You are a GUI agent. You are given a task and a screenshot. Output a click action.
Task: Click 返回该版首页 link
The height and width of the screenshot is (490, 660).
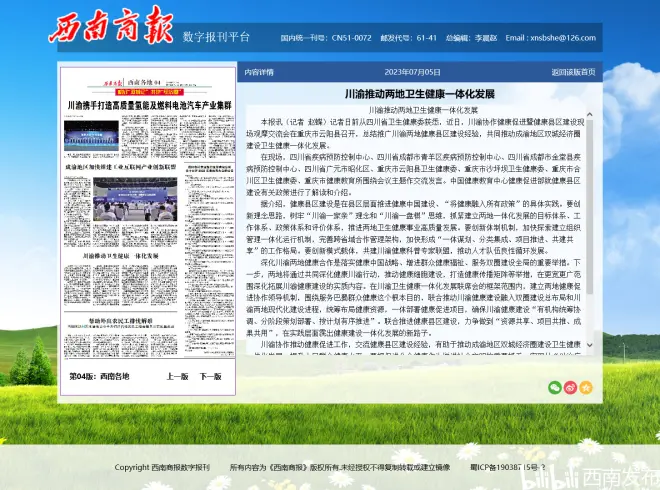click(x=573, y=72)
